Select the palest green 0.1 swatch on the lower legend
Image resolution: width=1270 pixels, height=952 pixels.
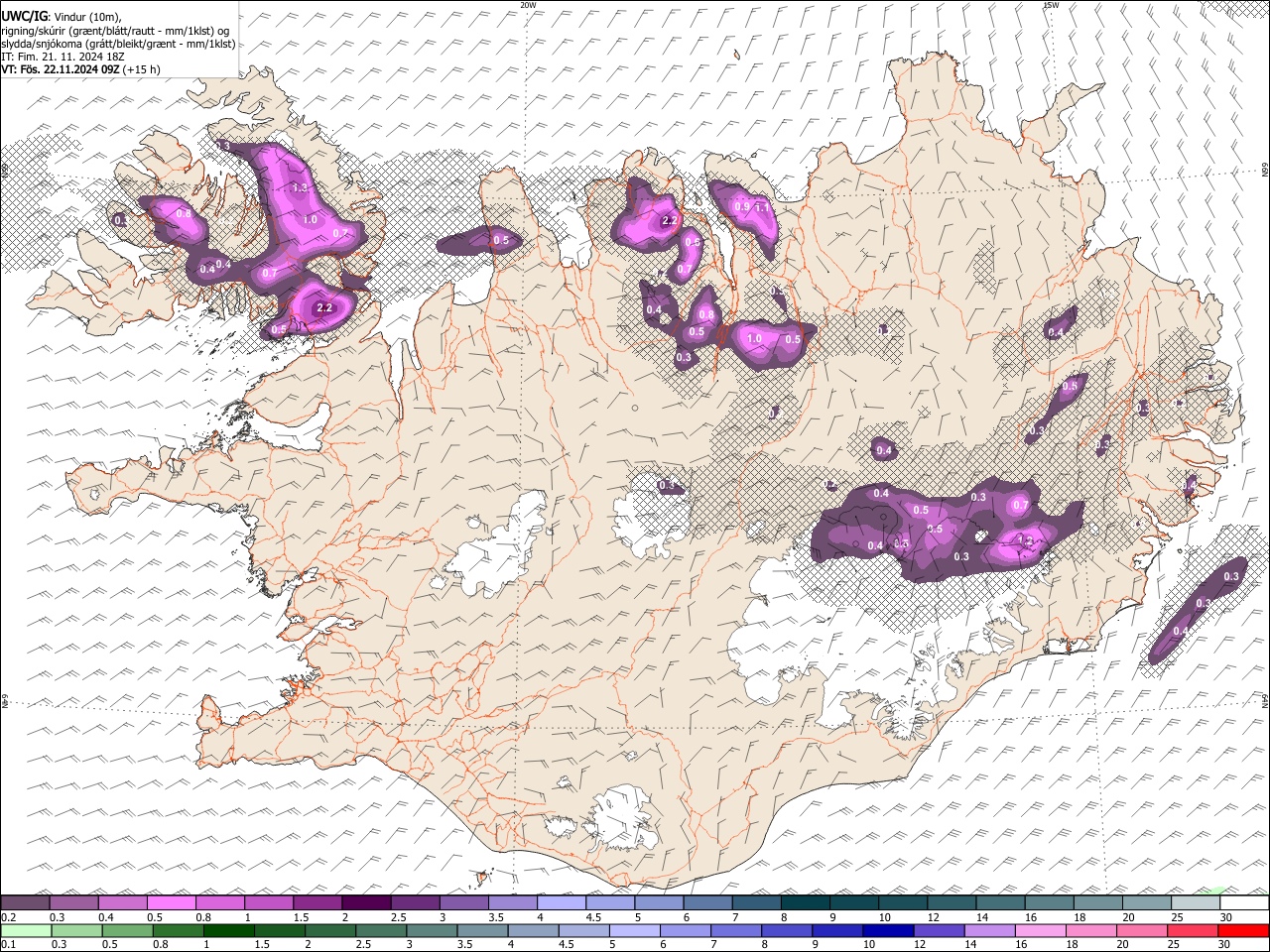point(25,930)
